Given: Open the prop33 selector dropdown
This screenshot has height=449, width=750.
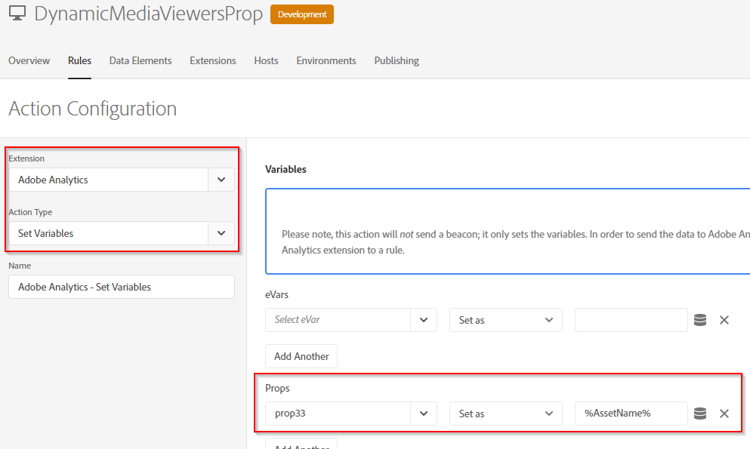Looking at the screenshot, I should [423, 413].
